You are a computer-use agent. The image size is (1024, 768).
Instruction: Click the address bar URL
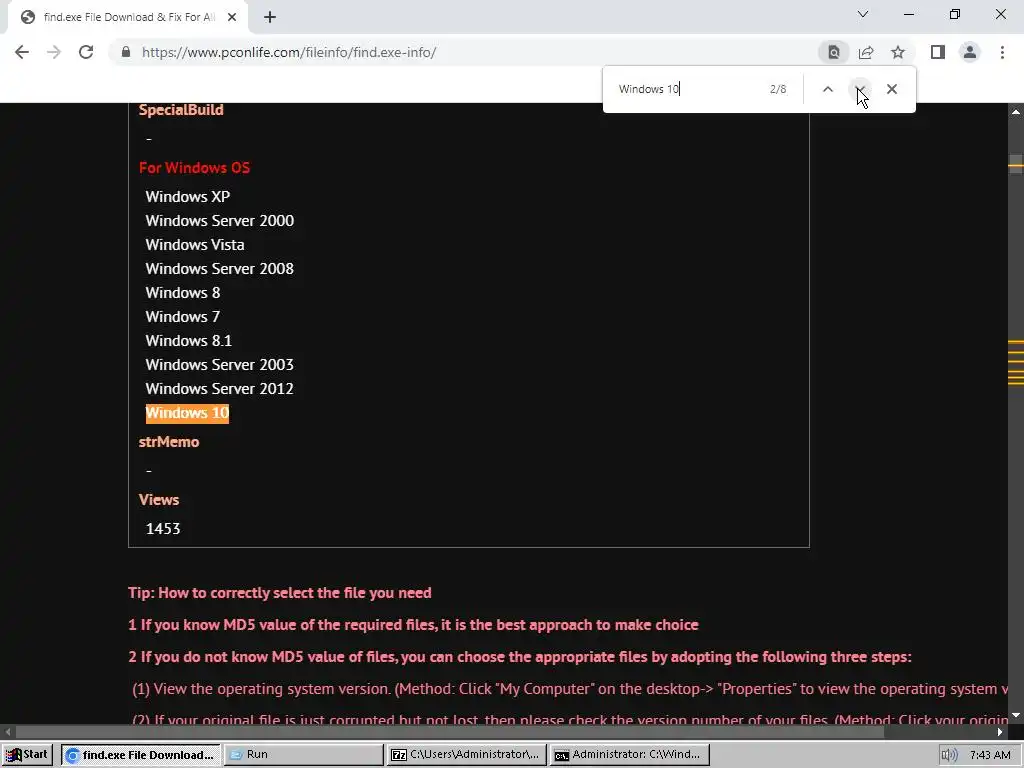coord(289,52)
